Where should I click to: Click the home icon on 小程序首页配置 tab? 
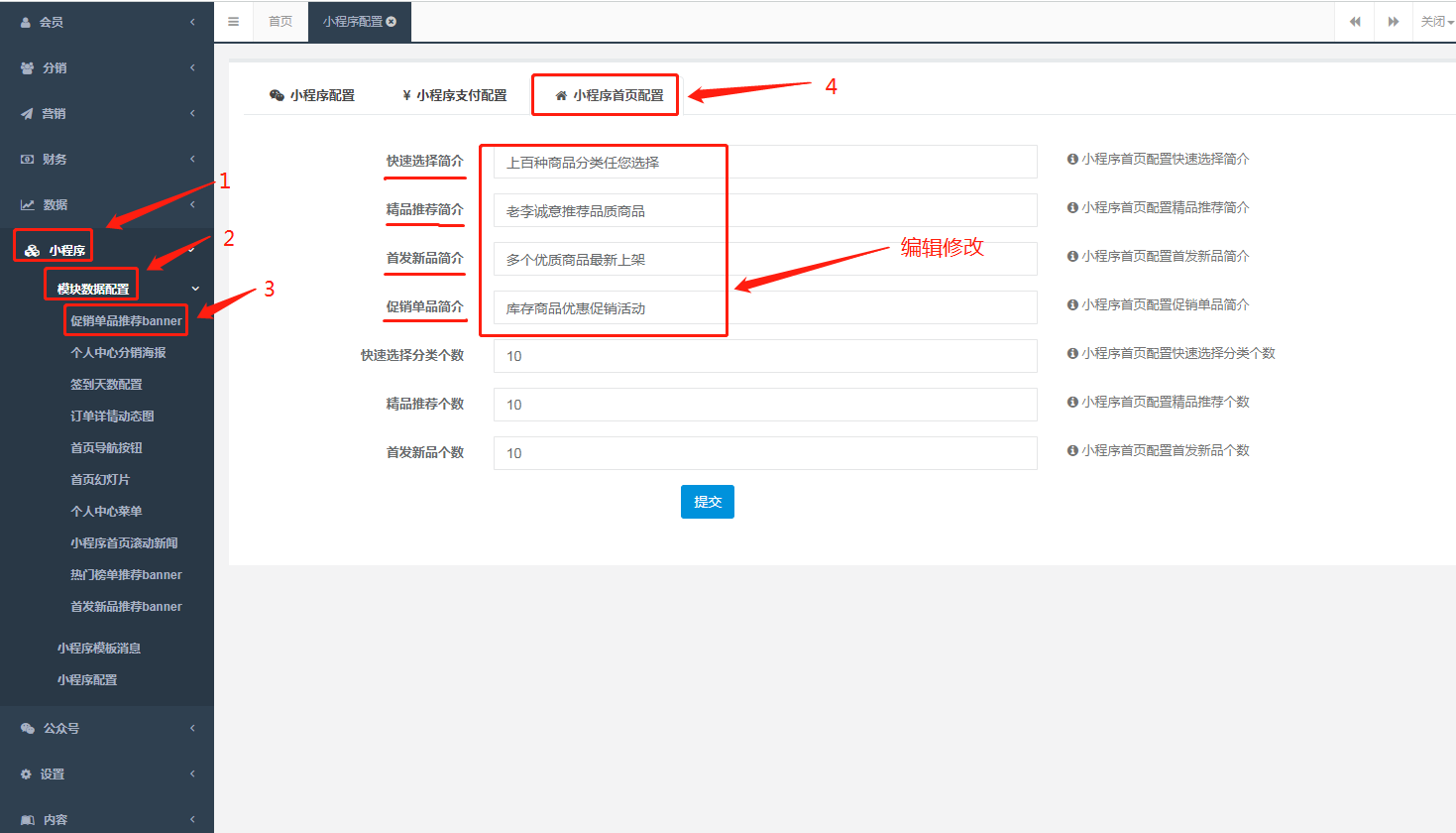point(561,95)
